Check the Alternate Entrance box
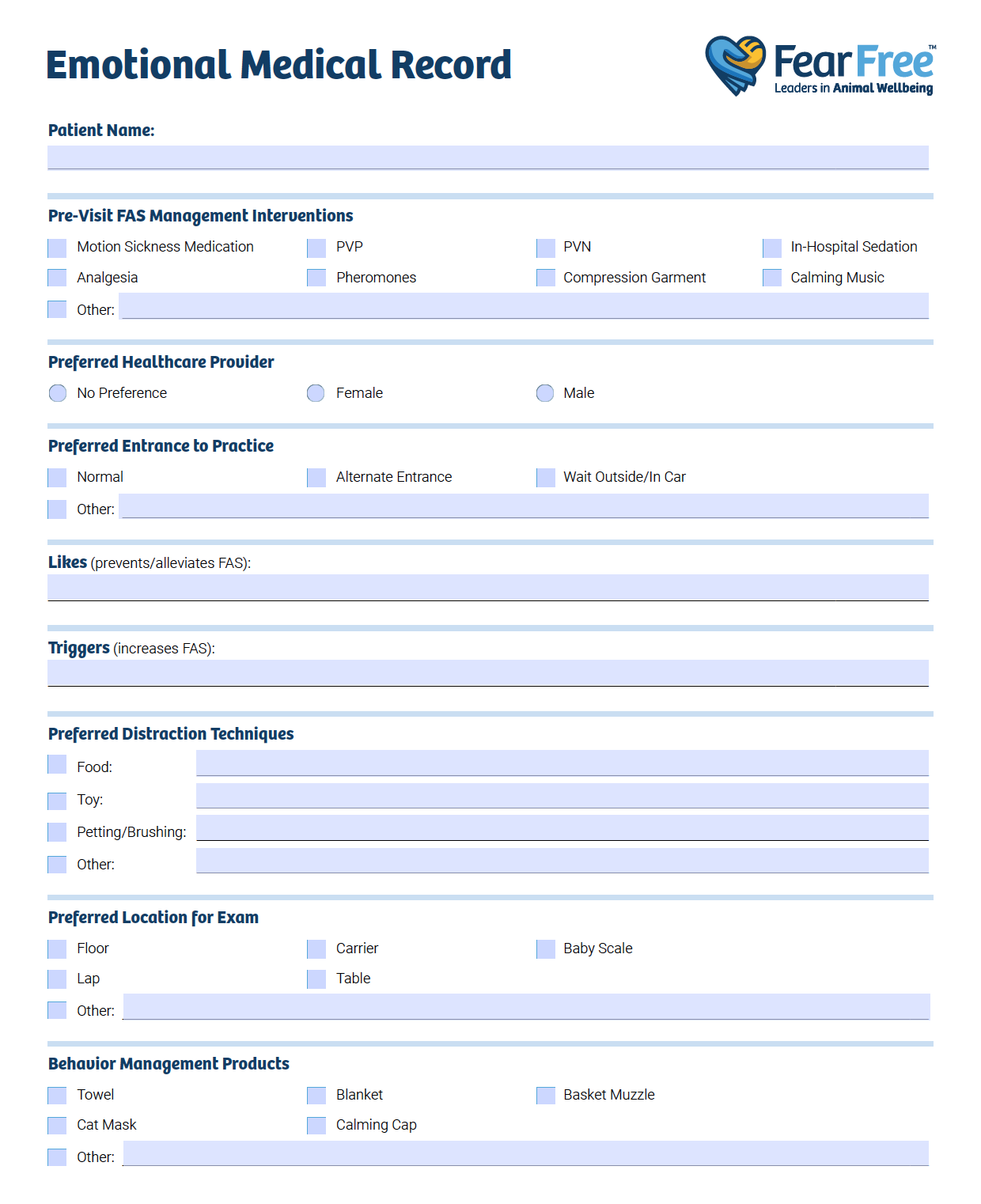This screenshot has width=981, height=1204. 316,478
